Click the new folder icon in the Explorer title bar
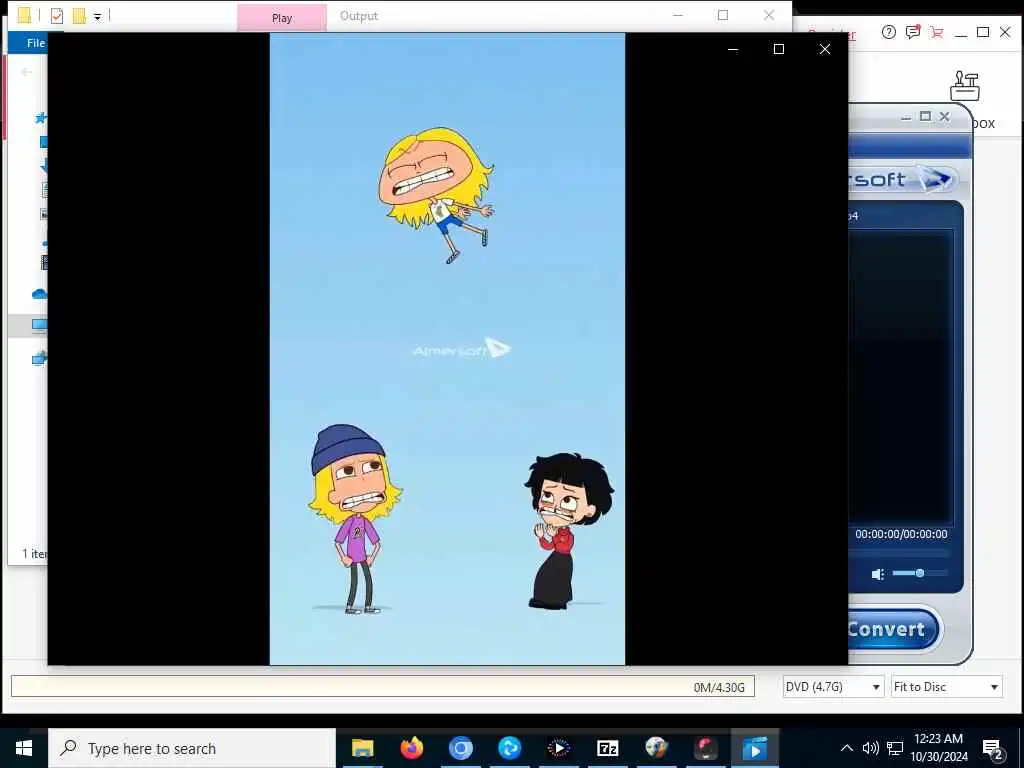The image size is (1024, 768). [x=79, y=16]
